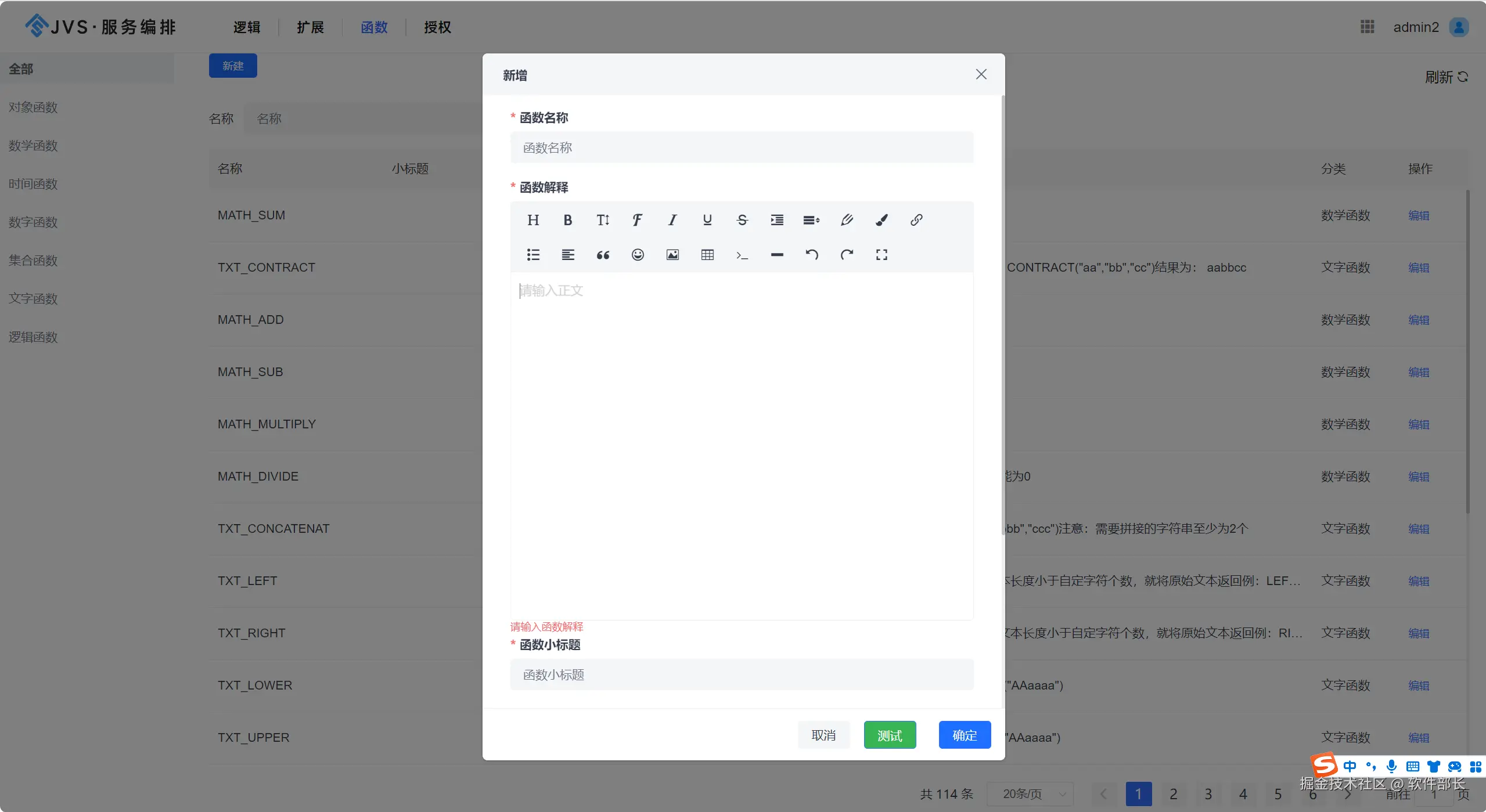Select 文字函数 in the left sidebar
Image resolution: width=1486 pixels, height=812 pixels.
point(33,299)
